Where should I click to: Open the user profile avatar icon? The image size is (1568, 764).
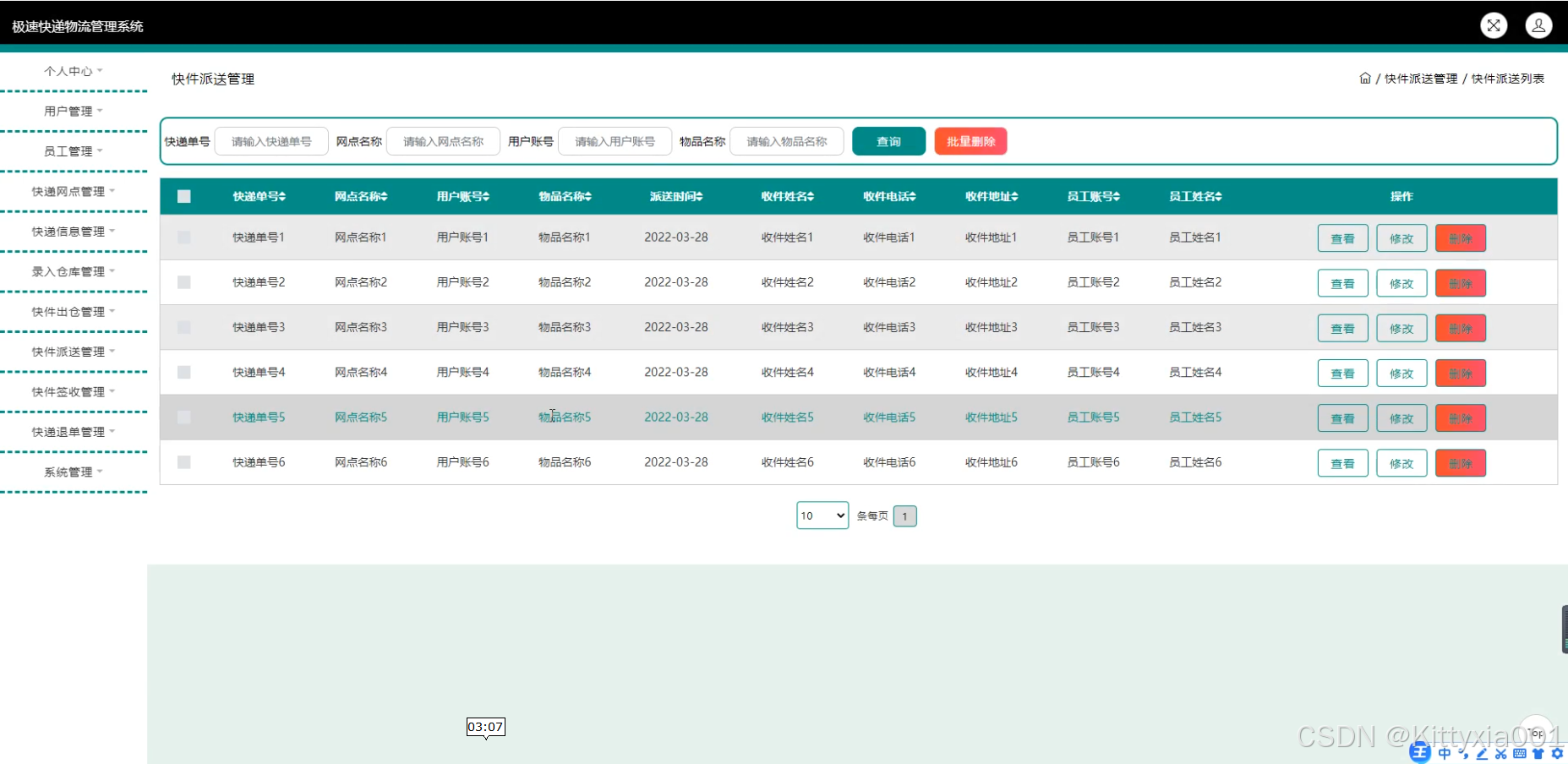click(x=1538, y=25)
